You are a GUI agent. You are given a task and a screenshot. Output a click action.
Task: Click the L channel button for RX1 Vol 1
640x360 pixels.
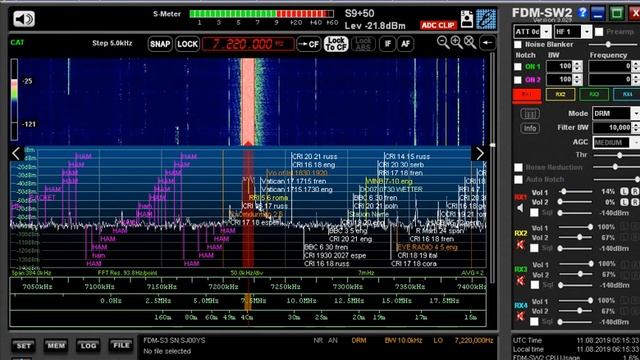coord(624,191)
